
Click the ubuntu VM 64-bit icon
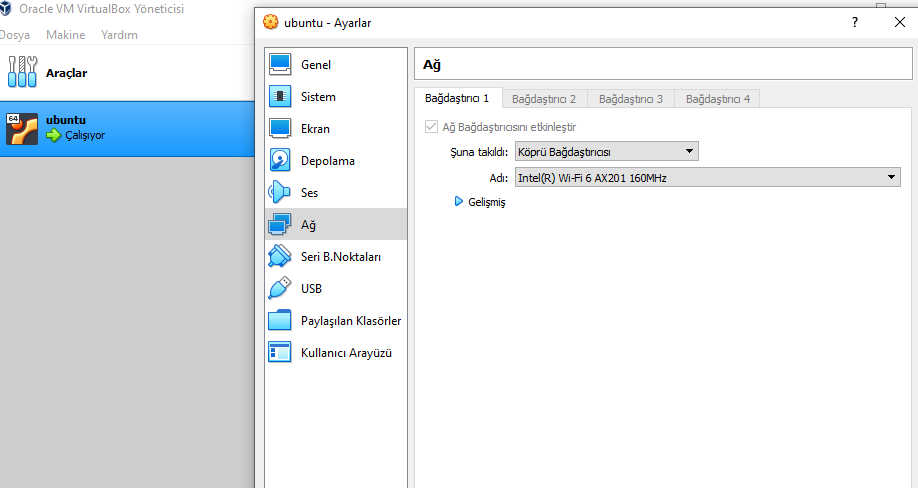(22, 129)
